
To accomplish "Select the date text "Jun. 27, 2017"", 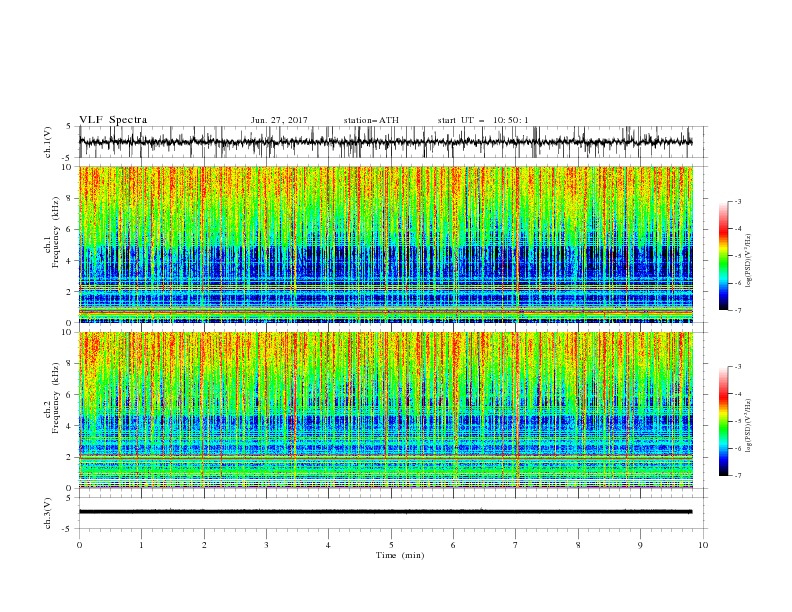I will pos(279,120).
